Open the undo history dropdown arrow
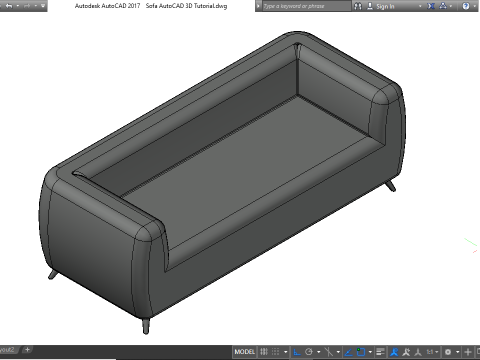480x360 pixels. (18, 6)
